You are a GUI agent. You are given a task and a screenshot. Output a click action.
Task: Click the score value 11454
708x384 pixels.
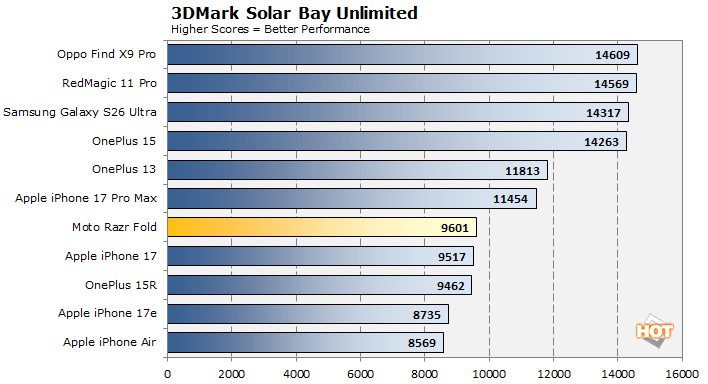click(510, 199)
